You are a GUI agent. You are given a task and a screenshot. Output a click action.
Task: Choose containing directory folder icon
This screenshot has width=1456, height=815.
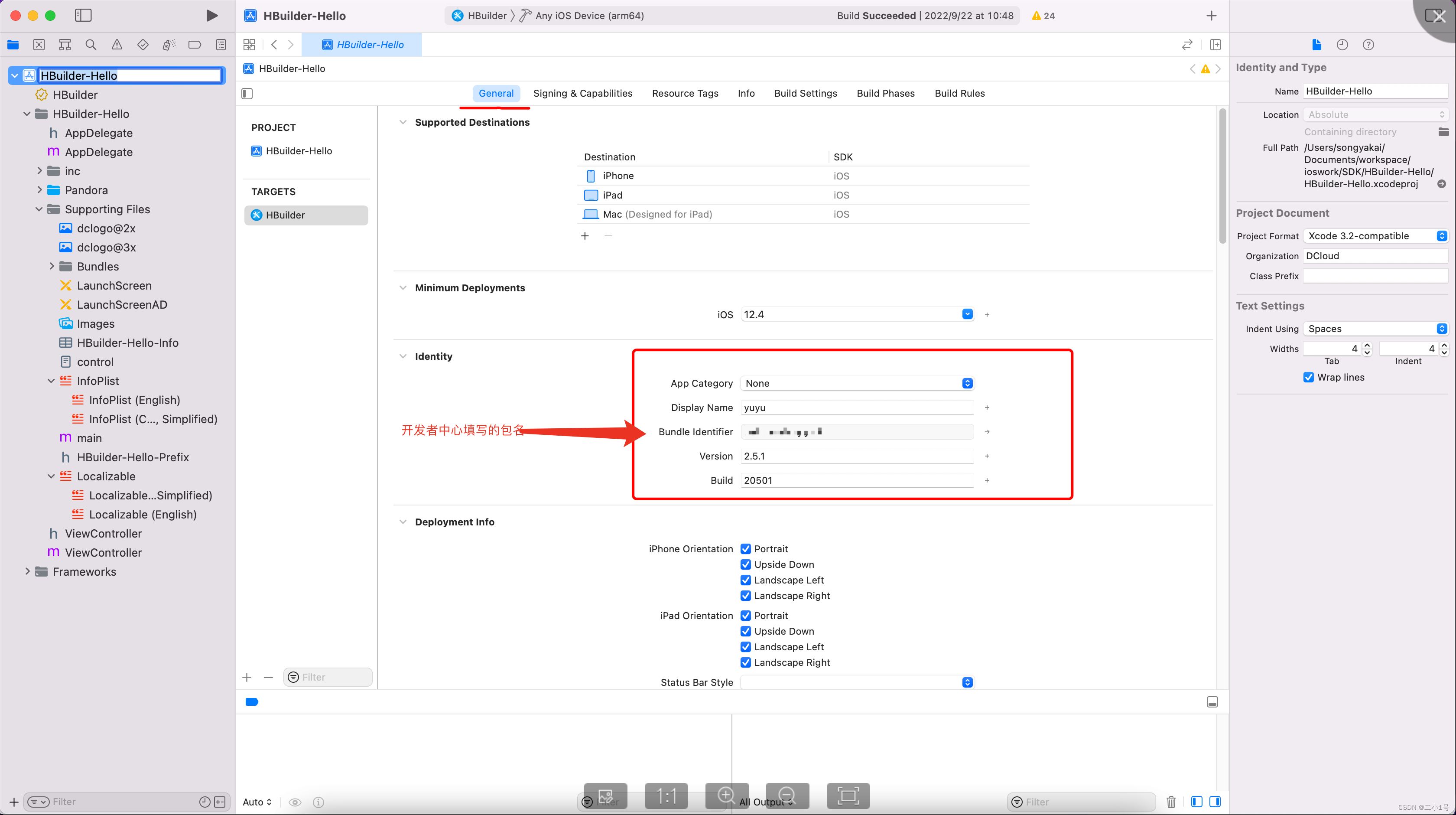[x=1443, y=132]
